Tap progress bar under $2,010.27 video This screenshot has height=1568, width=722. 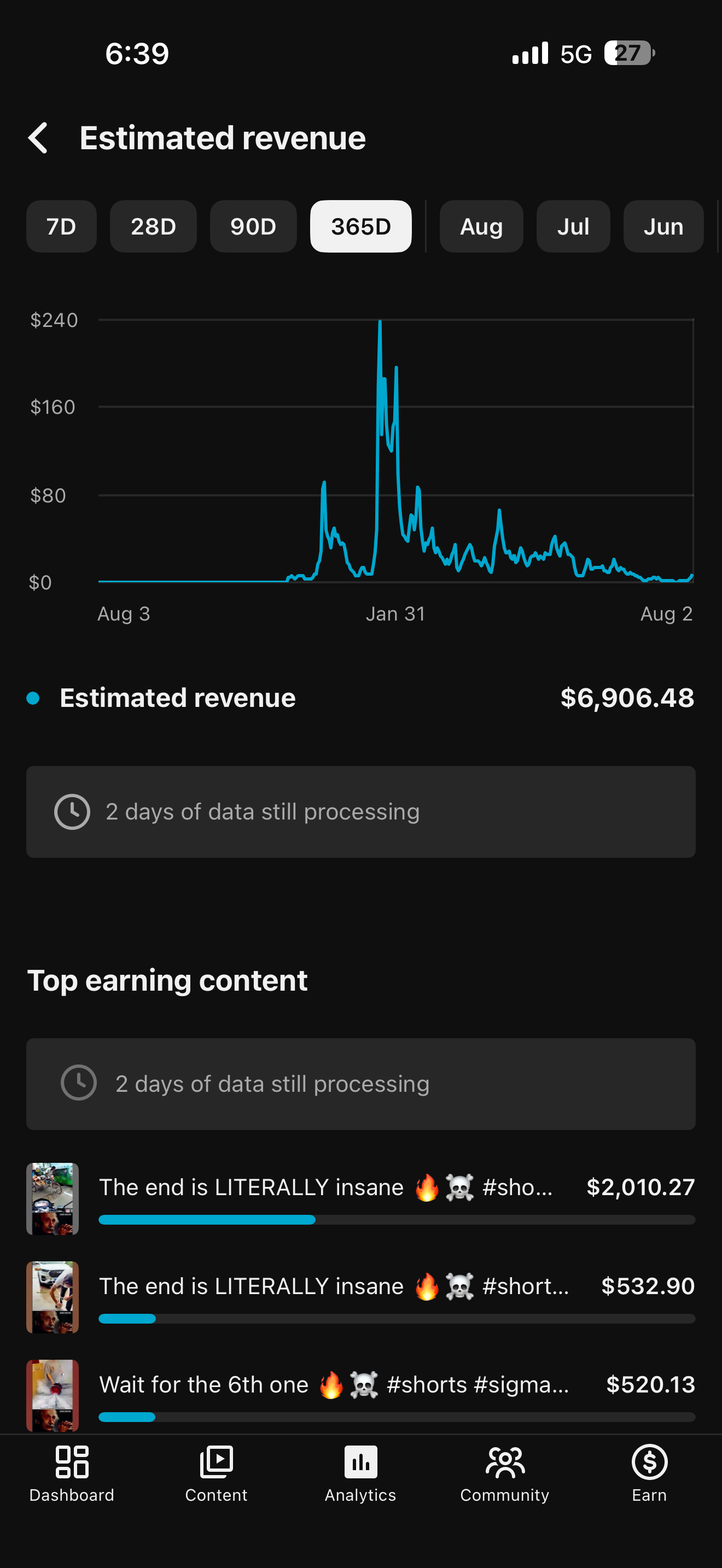397,1219
